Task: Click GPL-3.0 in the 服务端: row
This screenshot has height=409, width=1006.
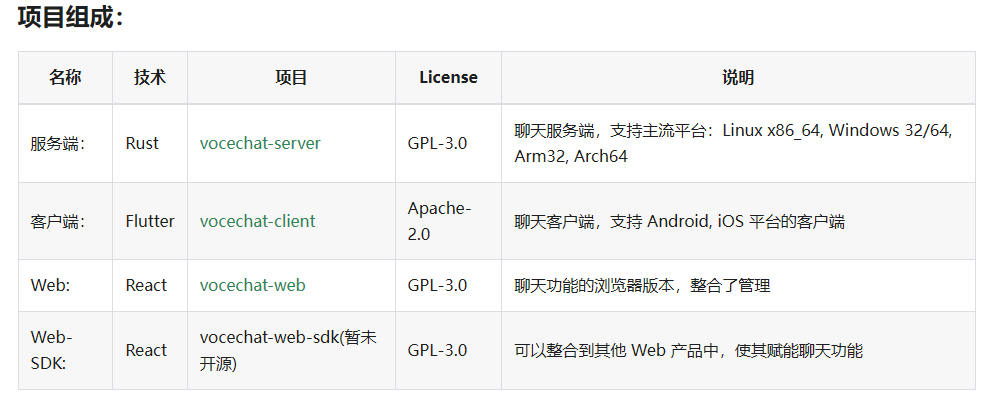Action: (438, 143)
